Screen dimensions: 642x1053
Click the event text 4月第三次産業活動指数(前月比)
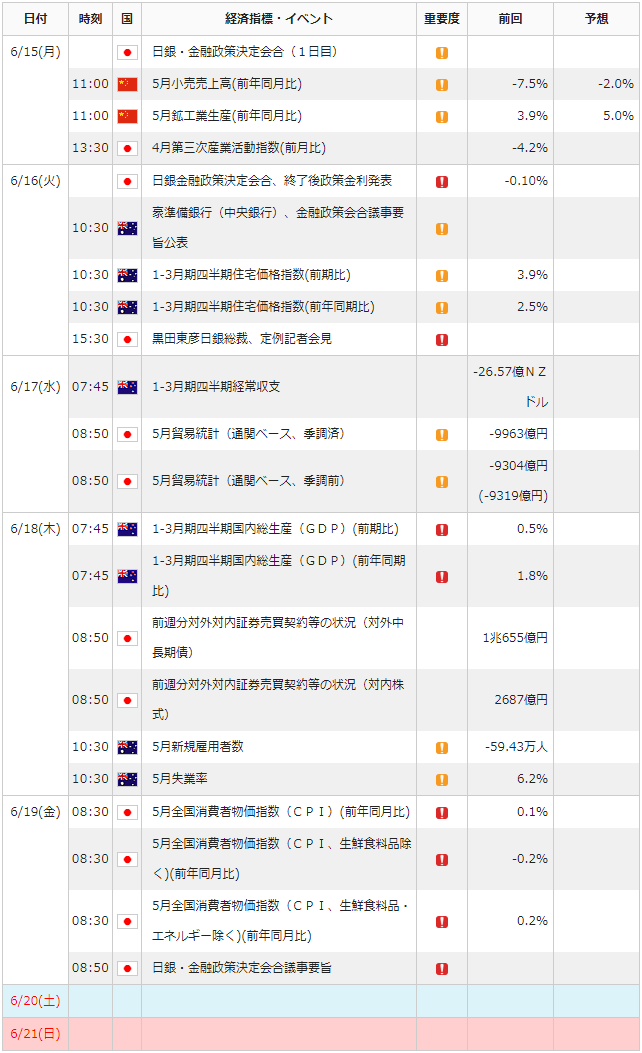(x=239, y=148)
